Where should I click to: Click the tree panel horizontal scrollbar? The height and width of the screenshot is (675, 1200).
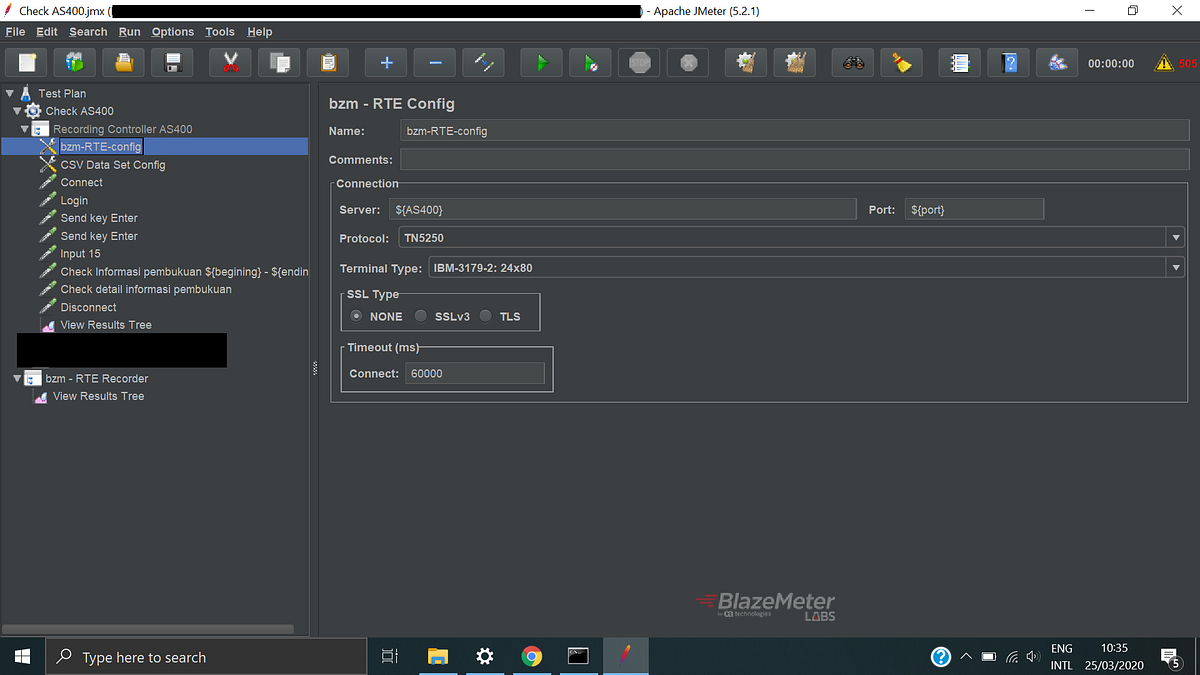tap(149, 629)
